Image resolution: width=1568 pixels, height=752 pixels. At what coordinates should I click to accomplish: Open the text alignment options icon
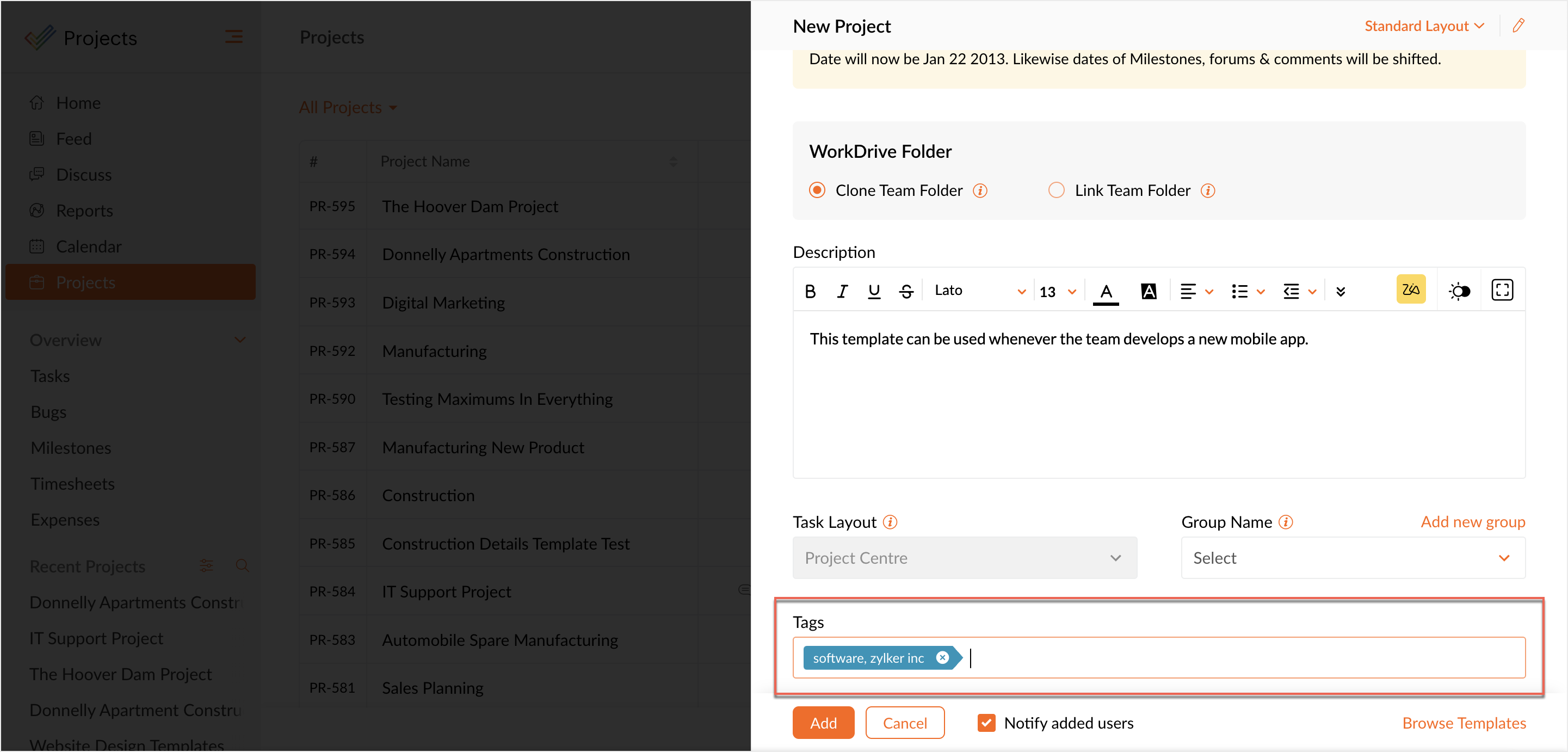[1188, 291]
